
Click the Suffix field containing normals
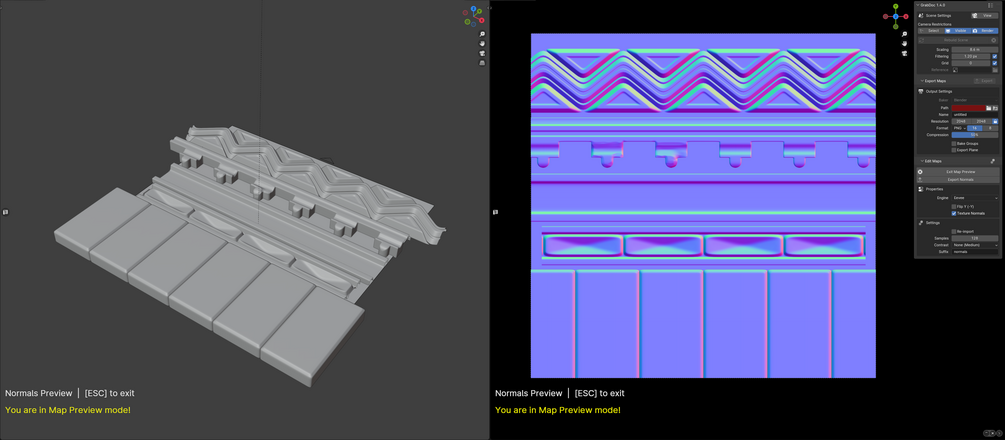point(975,252)
